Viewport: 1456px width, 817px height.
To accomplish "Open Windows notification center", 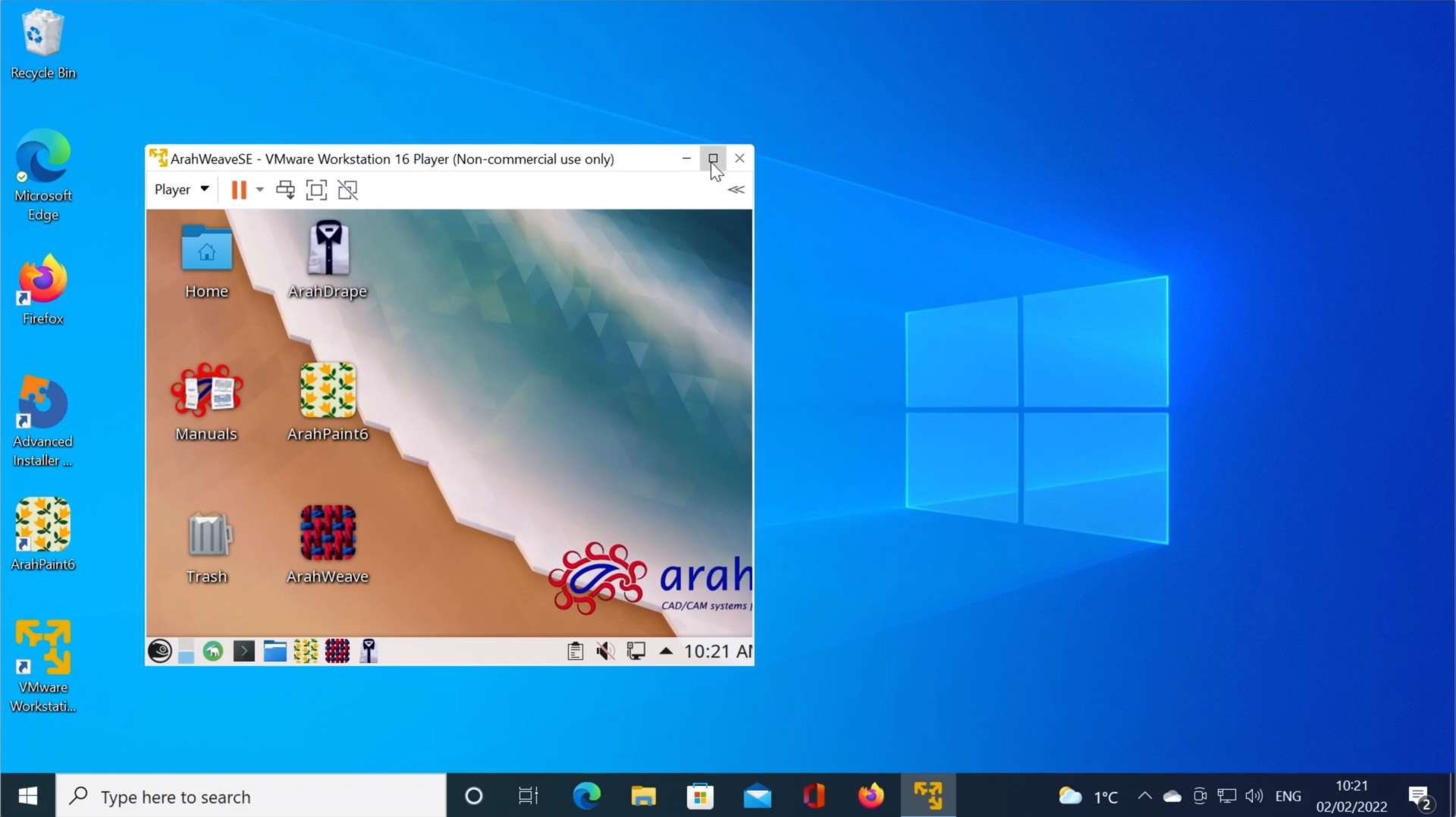I will click(x=1420, y=797).
